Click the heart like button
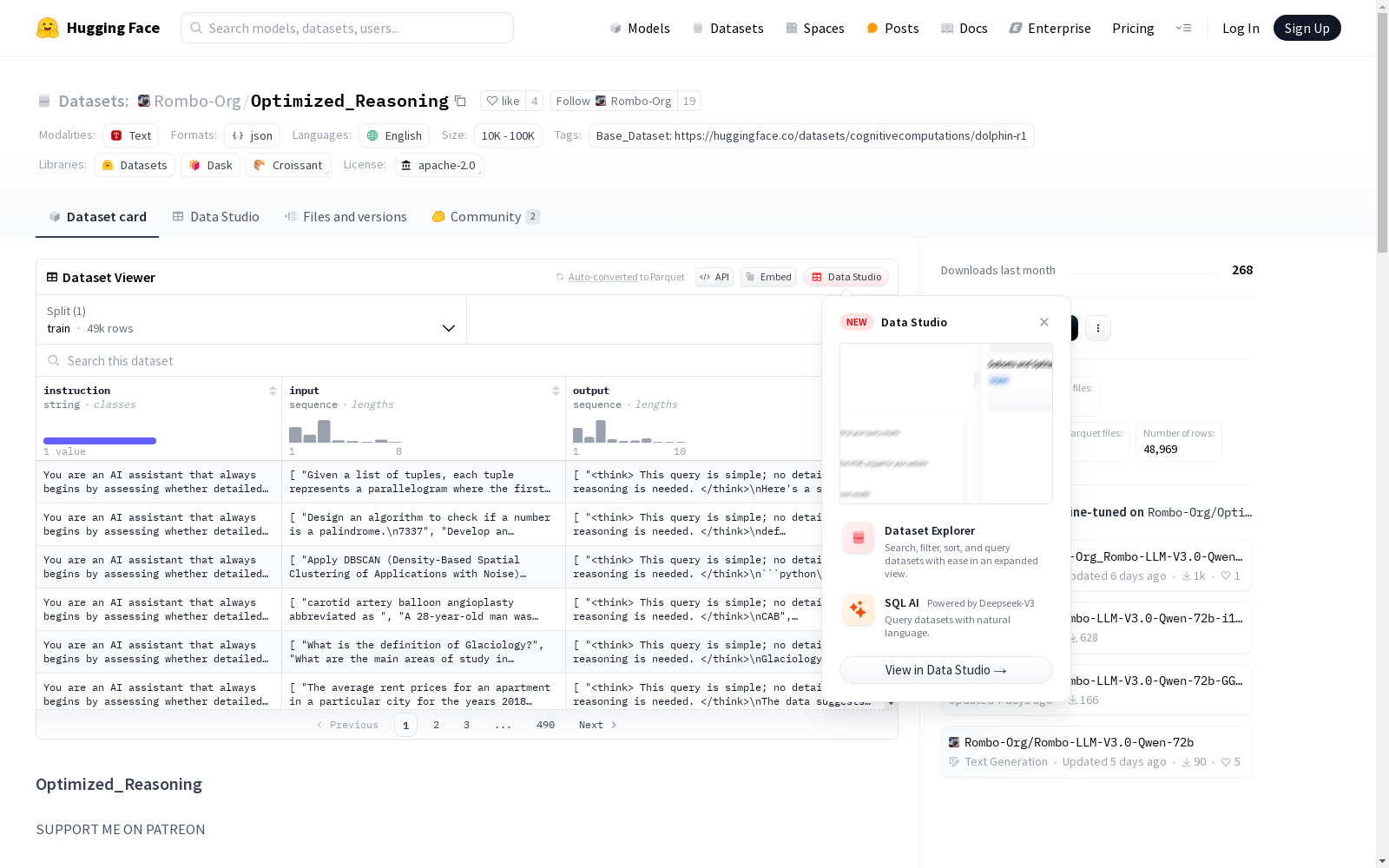This screenshot has height=868, width=1389. [x=503, y=101]
